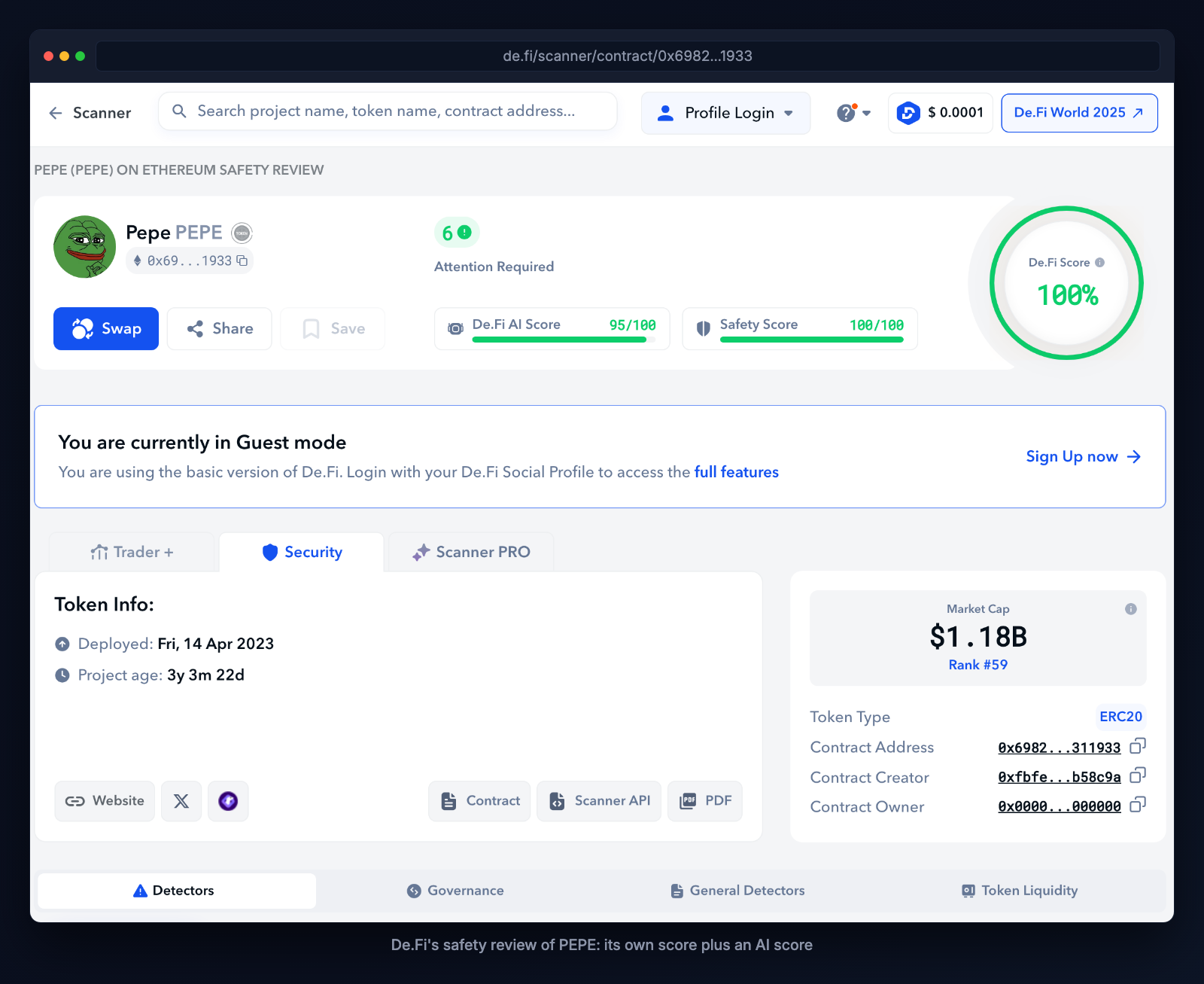
Task: Click the $1.18B market cap value
Action: coord(978,637)
